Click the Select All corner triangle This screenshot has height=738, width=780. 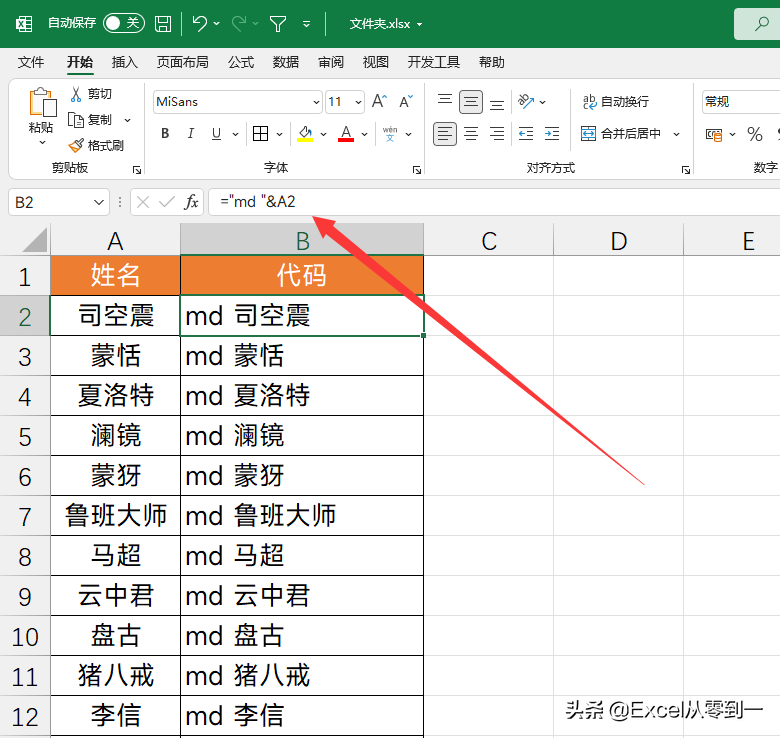[x=34, y=239]
